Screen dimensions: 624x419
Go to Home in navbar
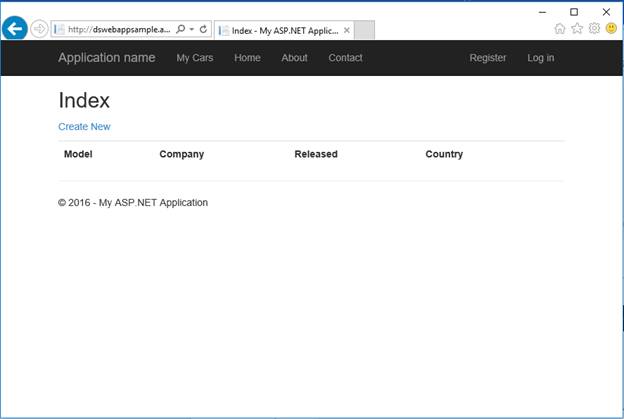tap(248, 58)
